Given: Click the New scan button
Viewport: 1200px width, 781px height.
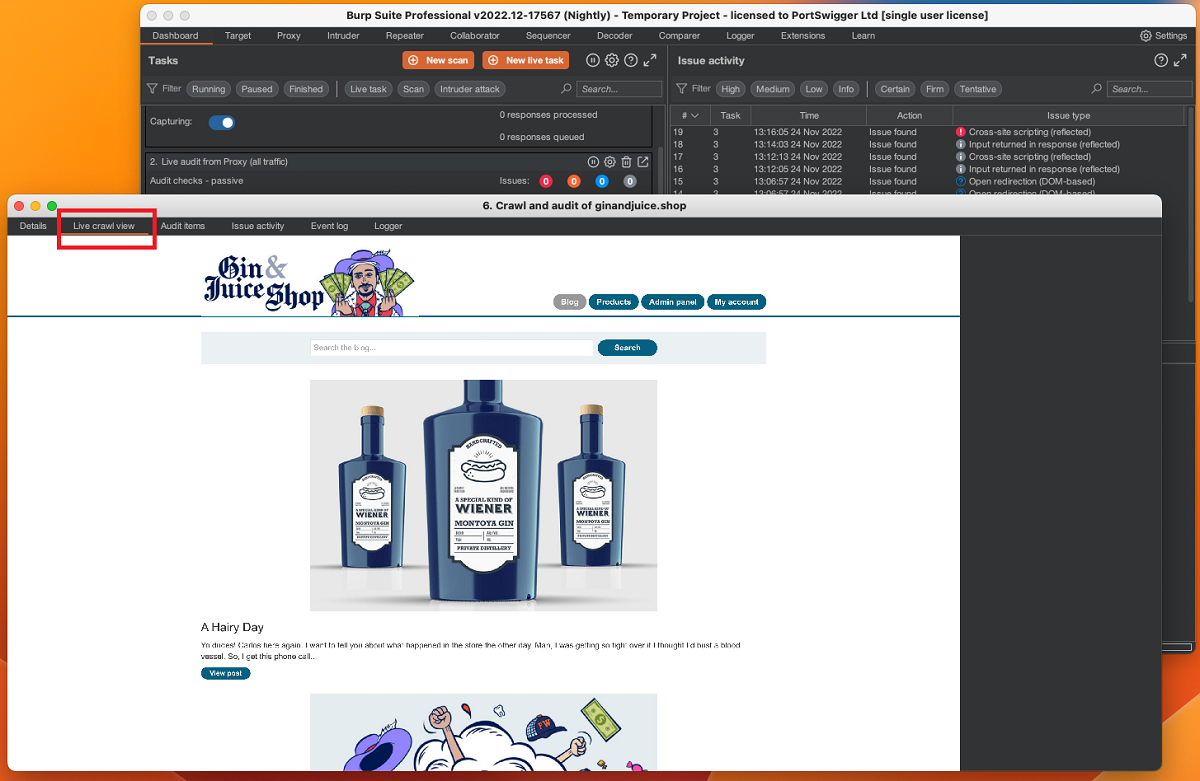Looking at the screenshot, I should [439, 60].
